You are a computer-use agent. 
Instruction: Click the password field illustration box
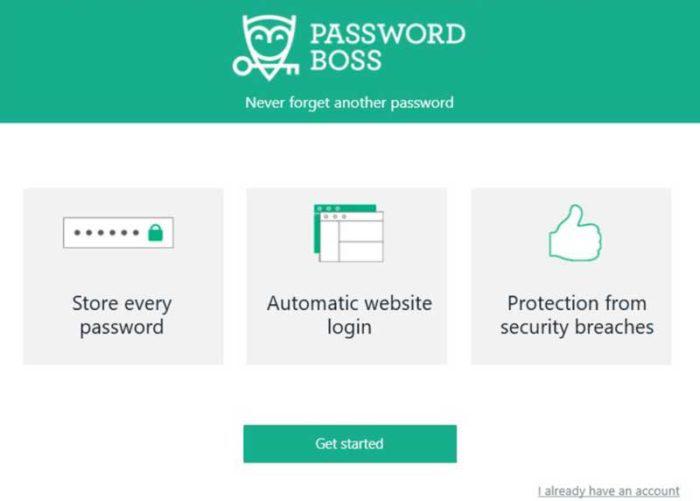118,233
